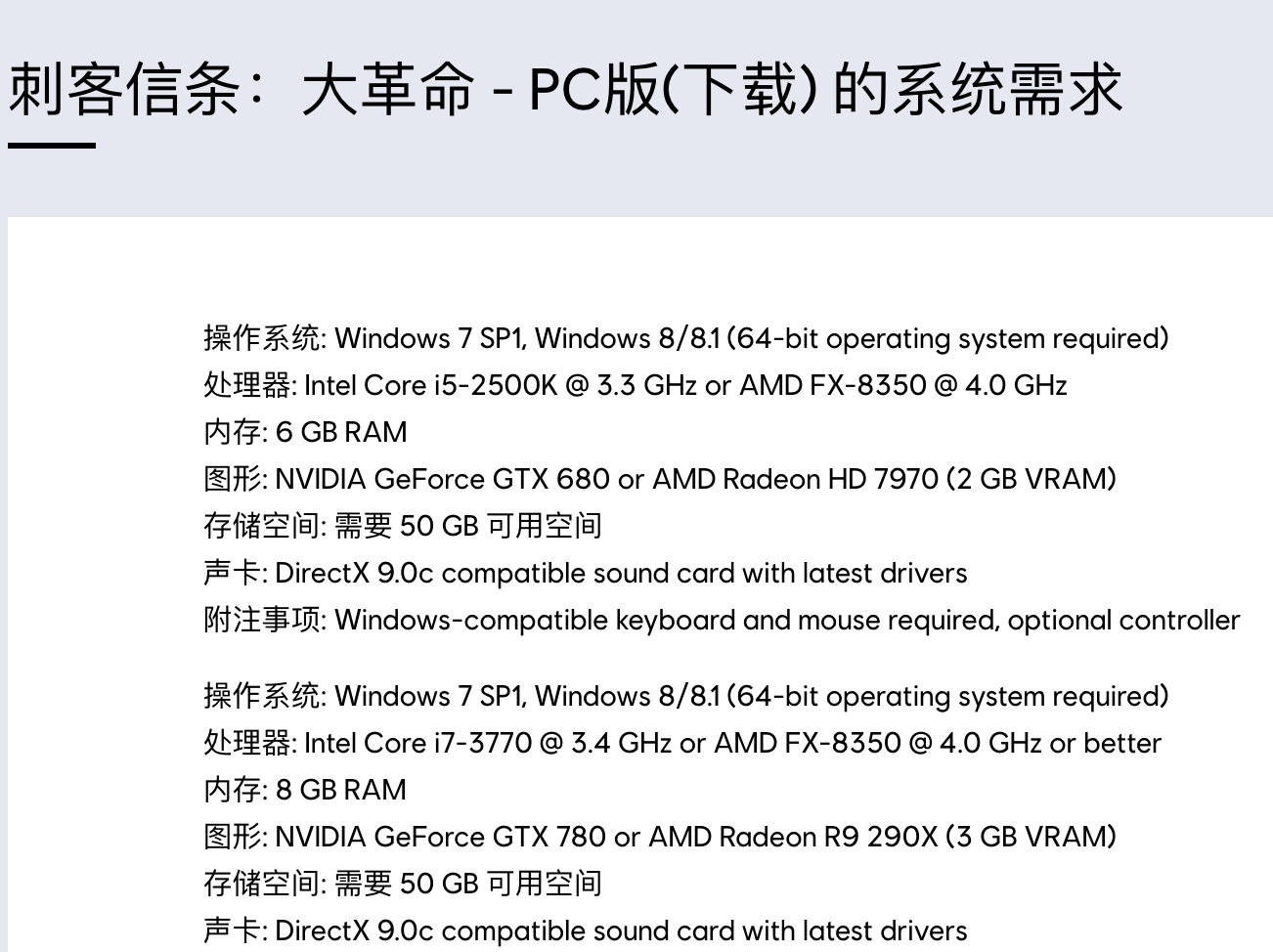
Task: Click the page title 刺客信条：大革命 系统需求
Action: tap(565, 90)
